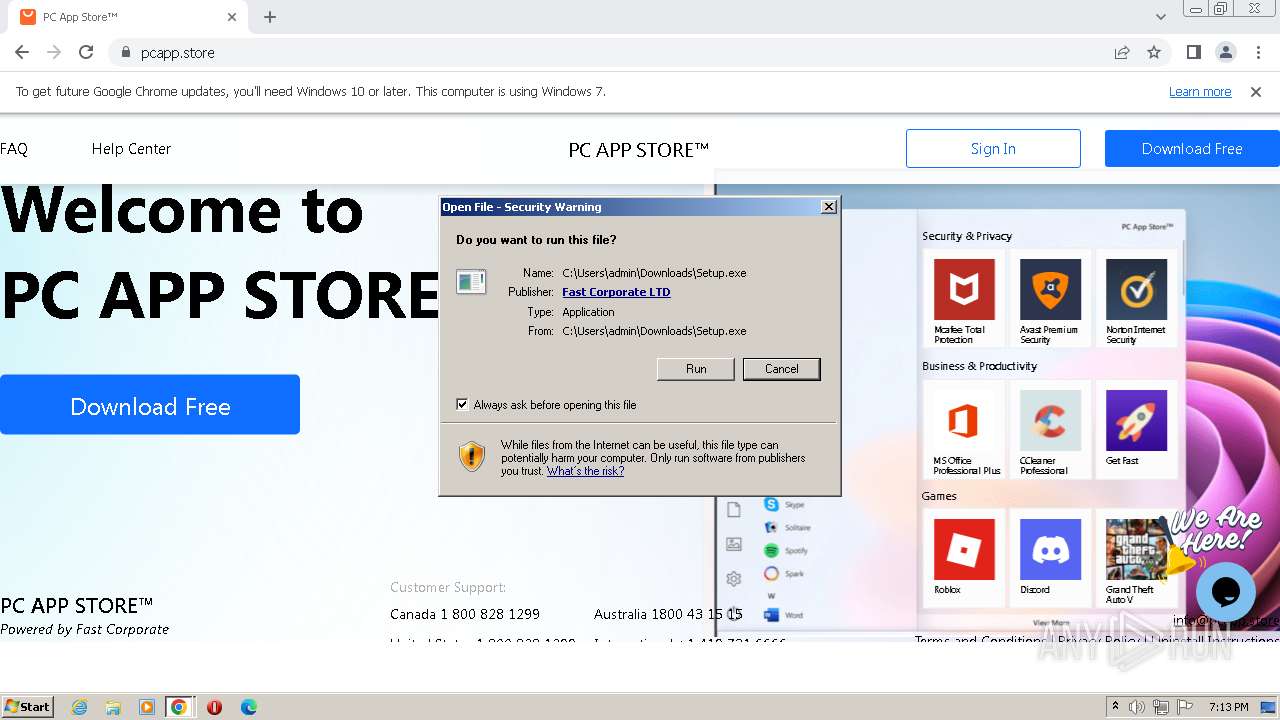Uncheck Always ask before opening this file
This screenshot has height=720, width=1280.
click(x=462, y=404)
